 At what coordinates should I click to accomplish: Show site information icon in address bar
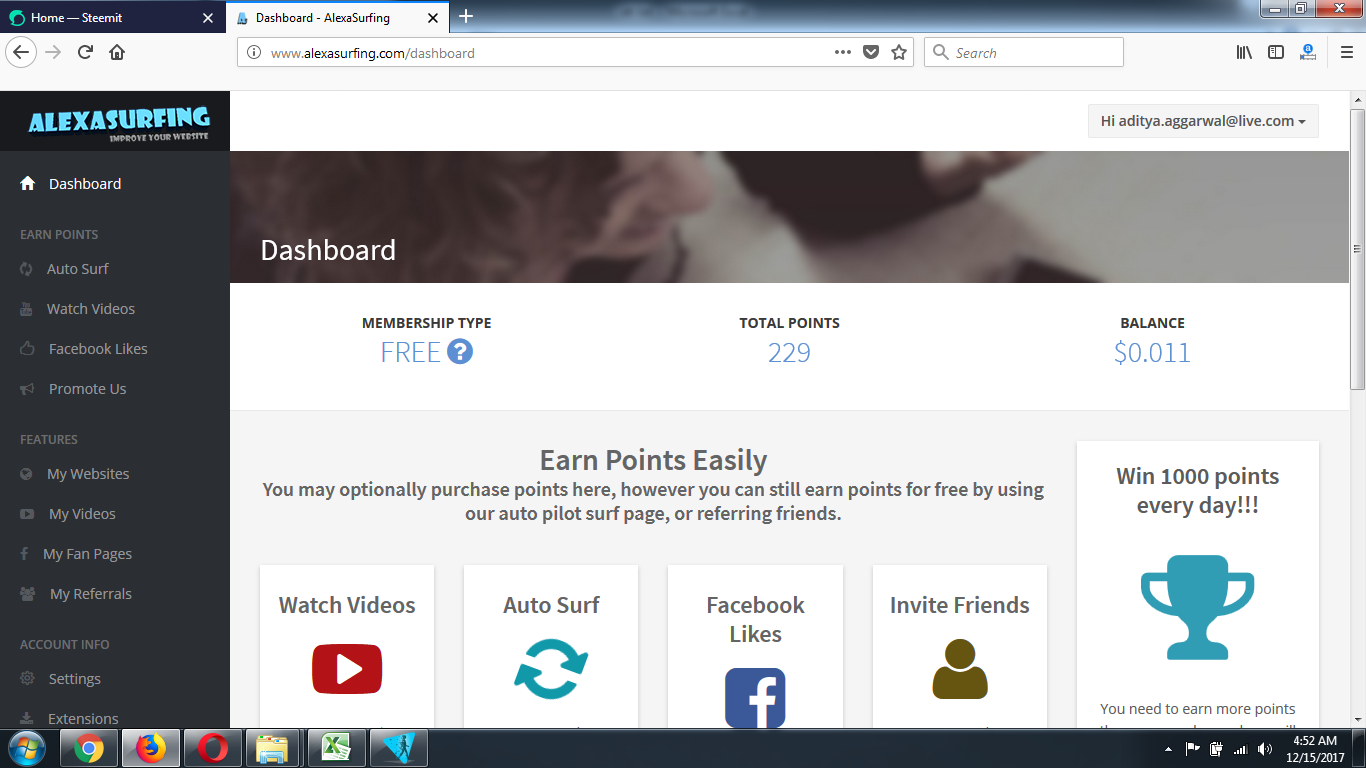point(254,52)
